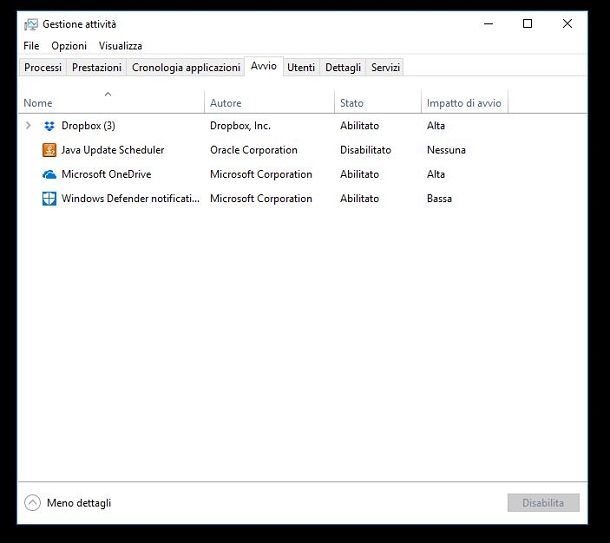This screenshot has width=610, height=543.
Task: Click the Java Update Scheduler icon
Action: pyautogui.click(x=49, y=150)
